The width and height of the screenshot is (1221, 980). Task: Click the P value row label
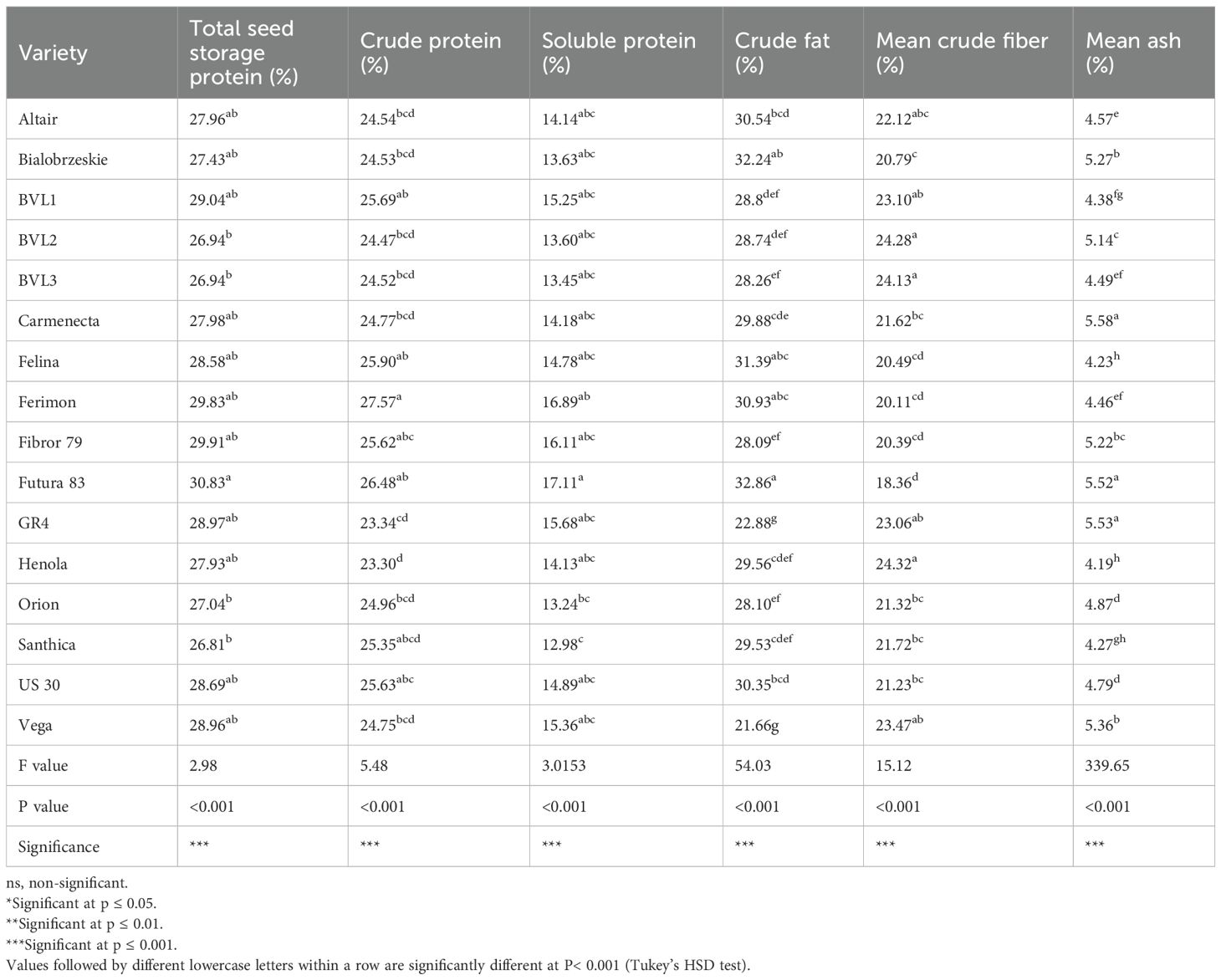click(43, 807)
